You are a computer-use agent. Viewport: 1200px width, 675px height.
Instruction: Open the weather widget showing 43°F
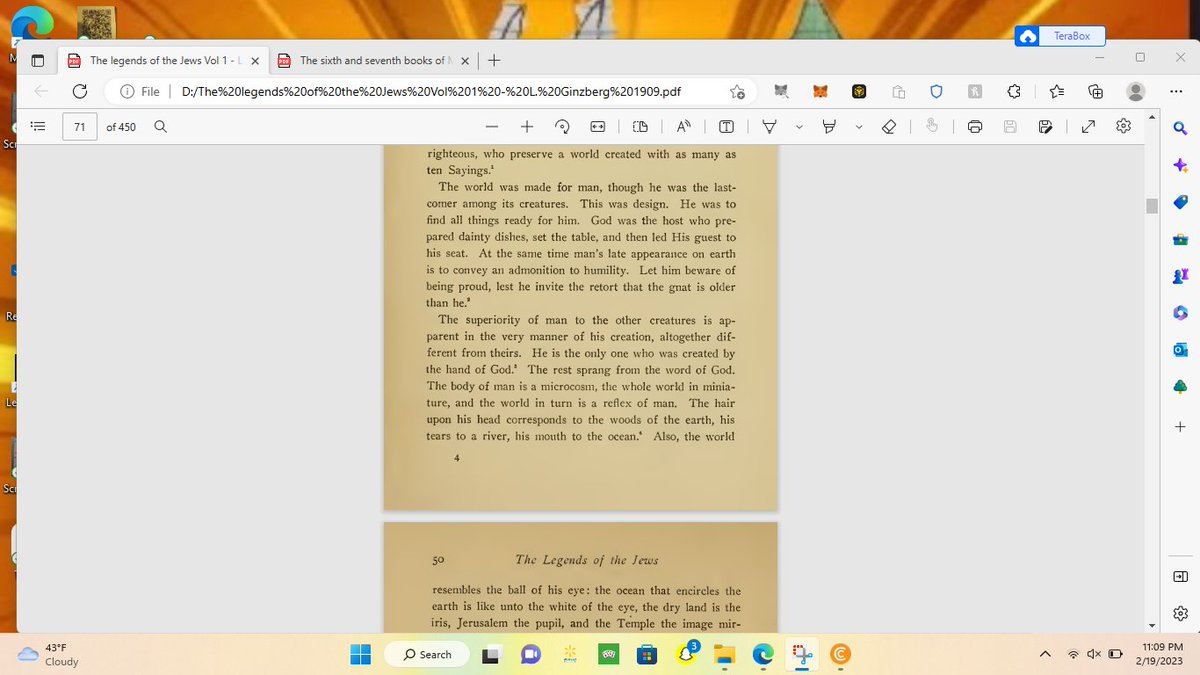click(x=49, y=654)
